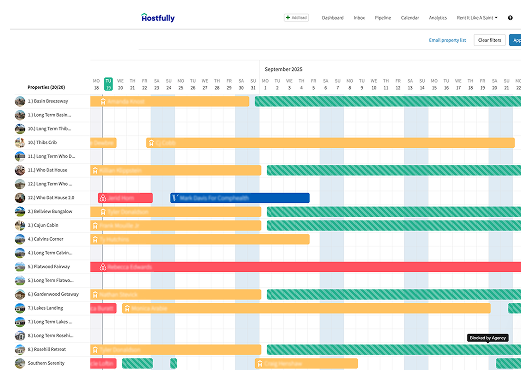Image resolution: width=531 pixels, height=380 pixels.
Task: Click the Email property list link
Action: (447, 40)
